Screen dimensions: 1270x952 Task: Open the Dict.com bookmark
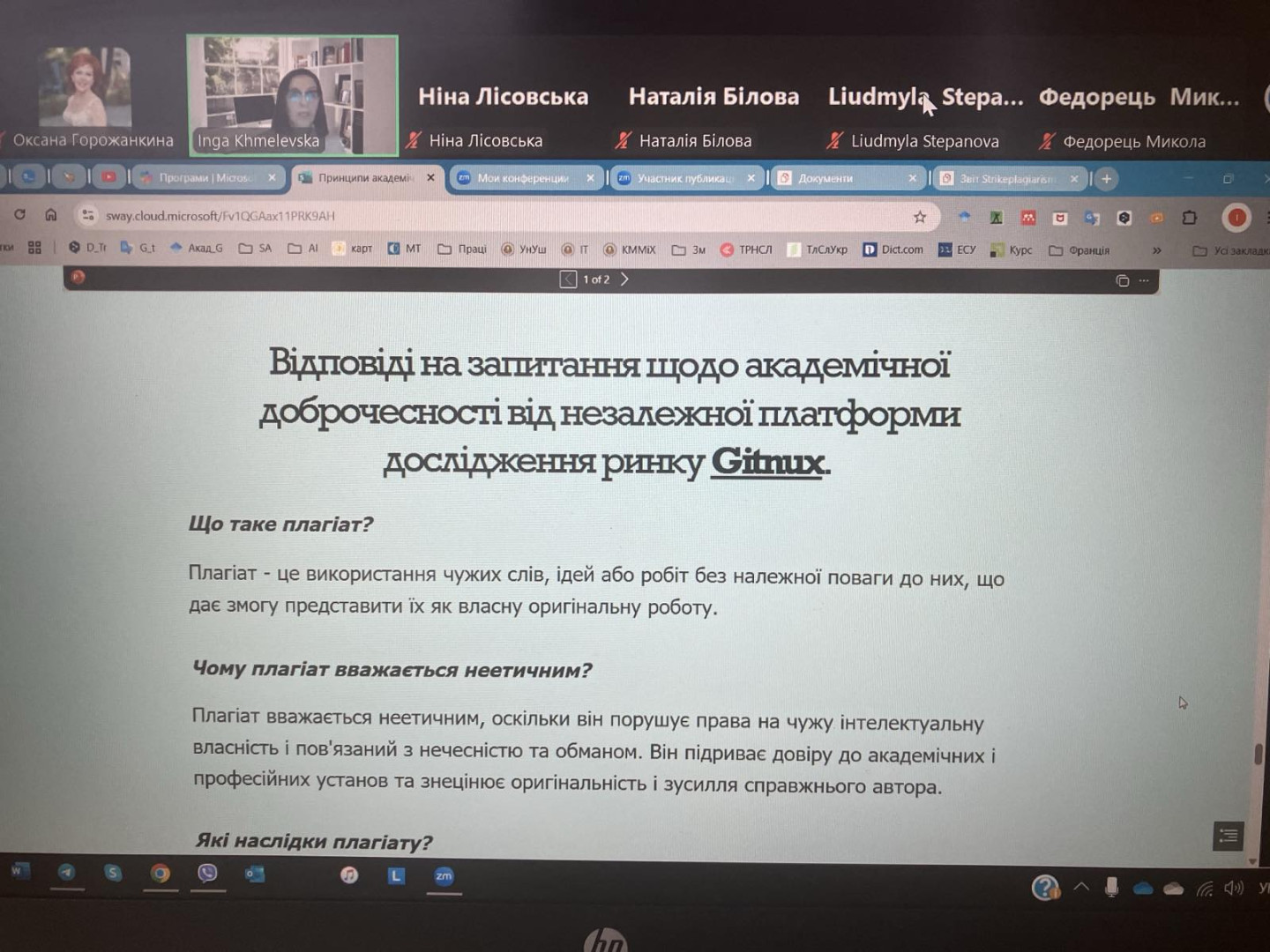click(x=893, y=249)
